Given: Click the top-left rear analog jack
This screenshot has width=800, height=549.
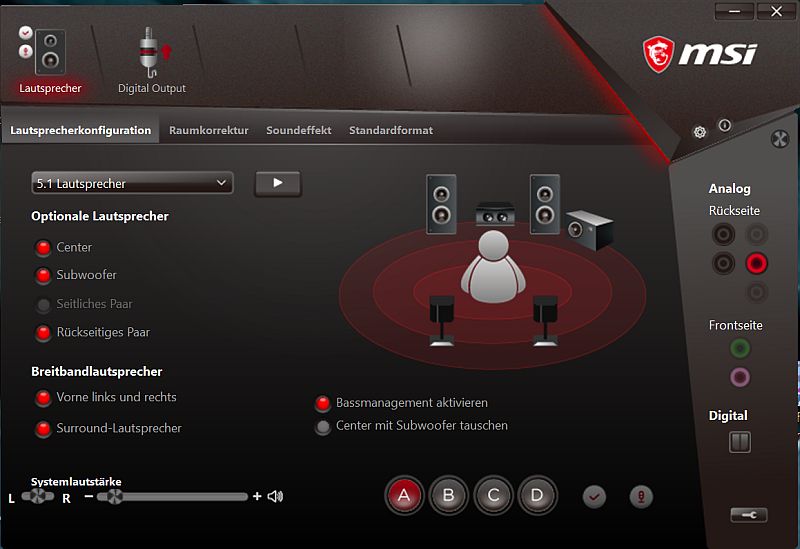Looking at the screenshot, I should [x=723, y=235].
